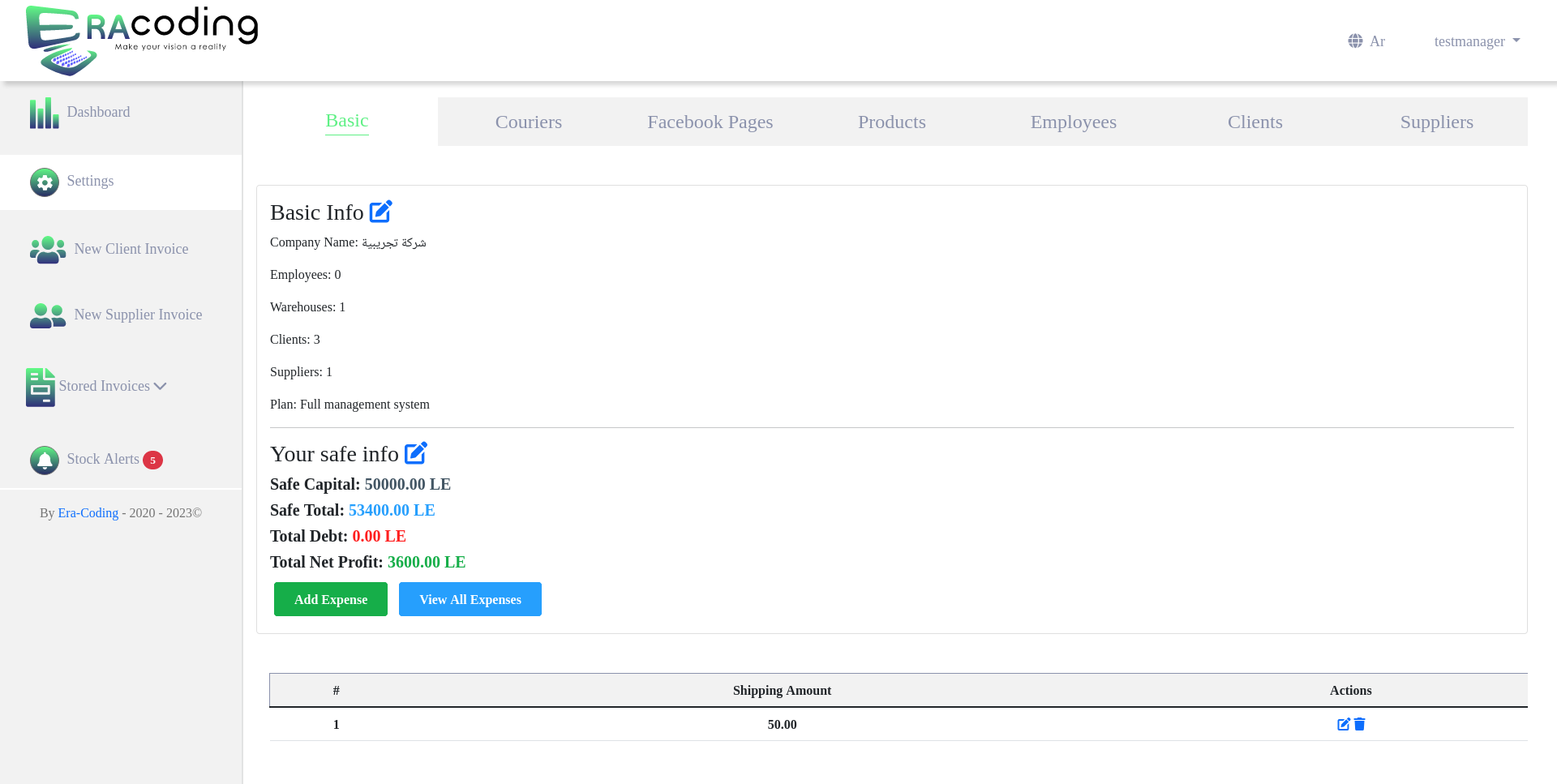Delete the 50.00 shipping amount row
The width and height of the screenshot is (1557, 784).
point(1360,724)
